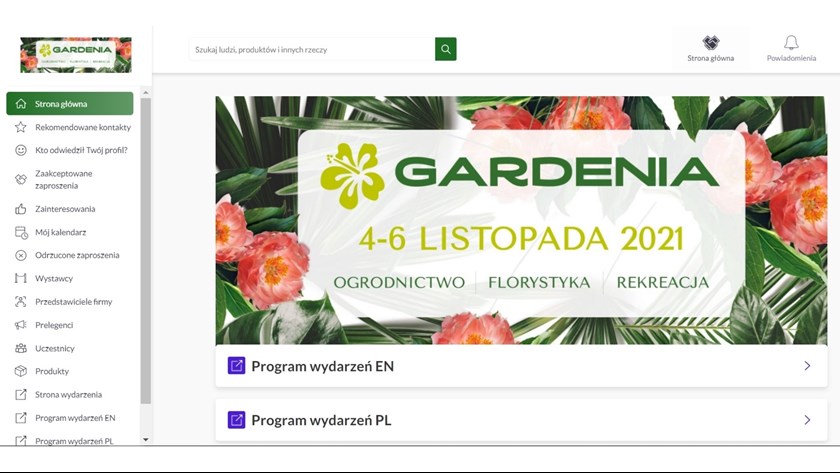The width and height of the screenshot is (840, 473).
Task: Open notifications via the bell icon
Action: (x=791, y=42)
